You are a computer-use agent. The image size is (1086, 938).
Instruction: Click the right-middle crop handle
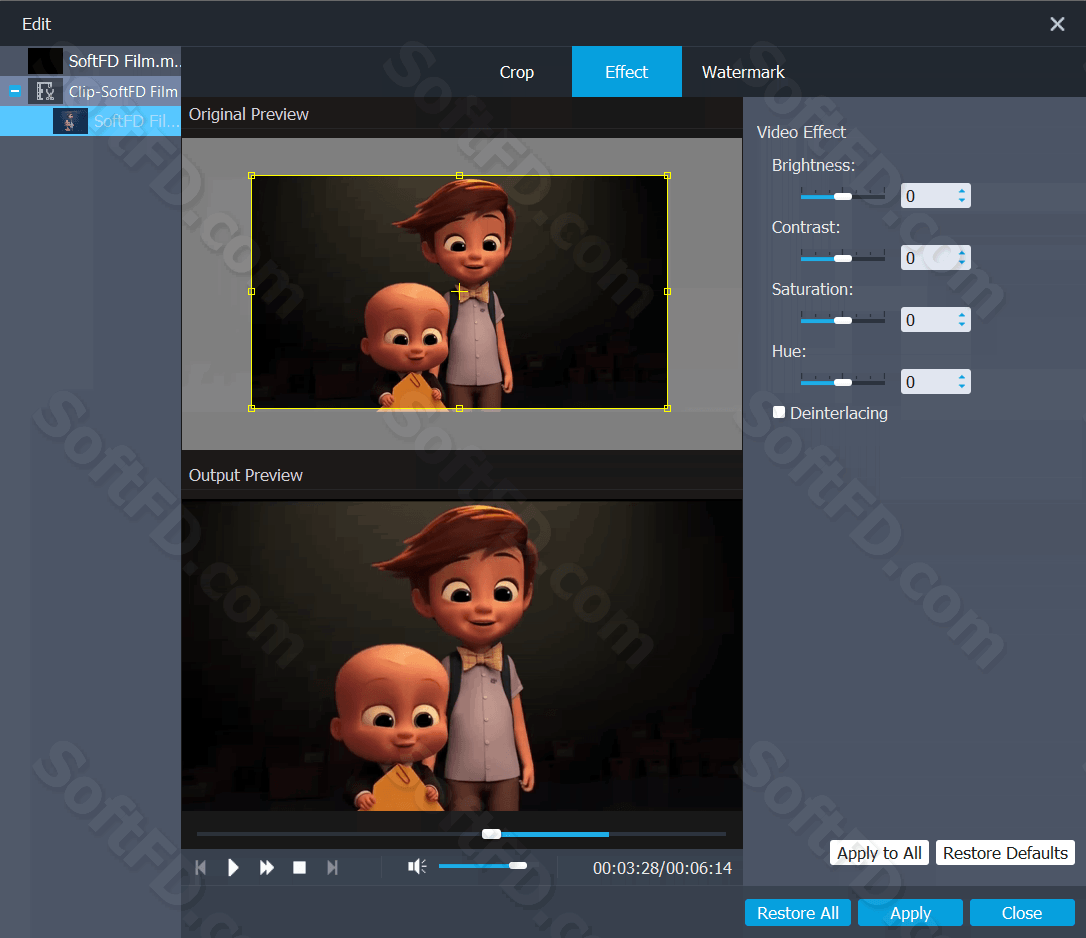[667, 292]
